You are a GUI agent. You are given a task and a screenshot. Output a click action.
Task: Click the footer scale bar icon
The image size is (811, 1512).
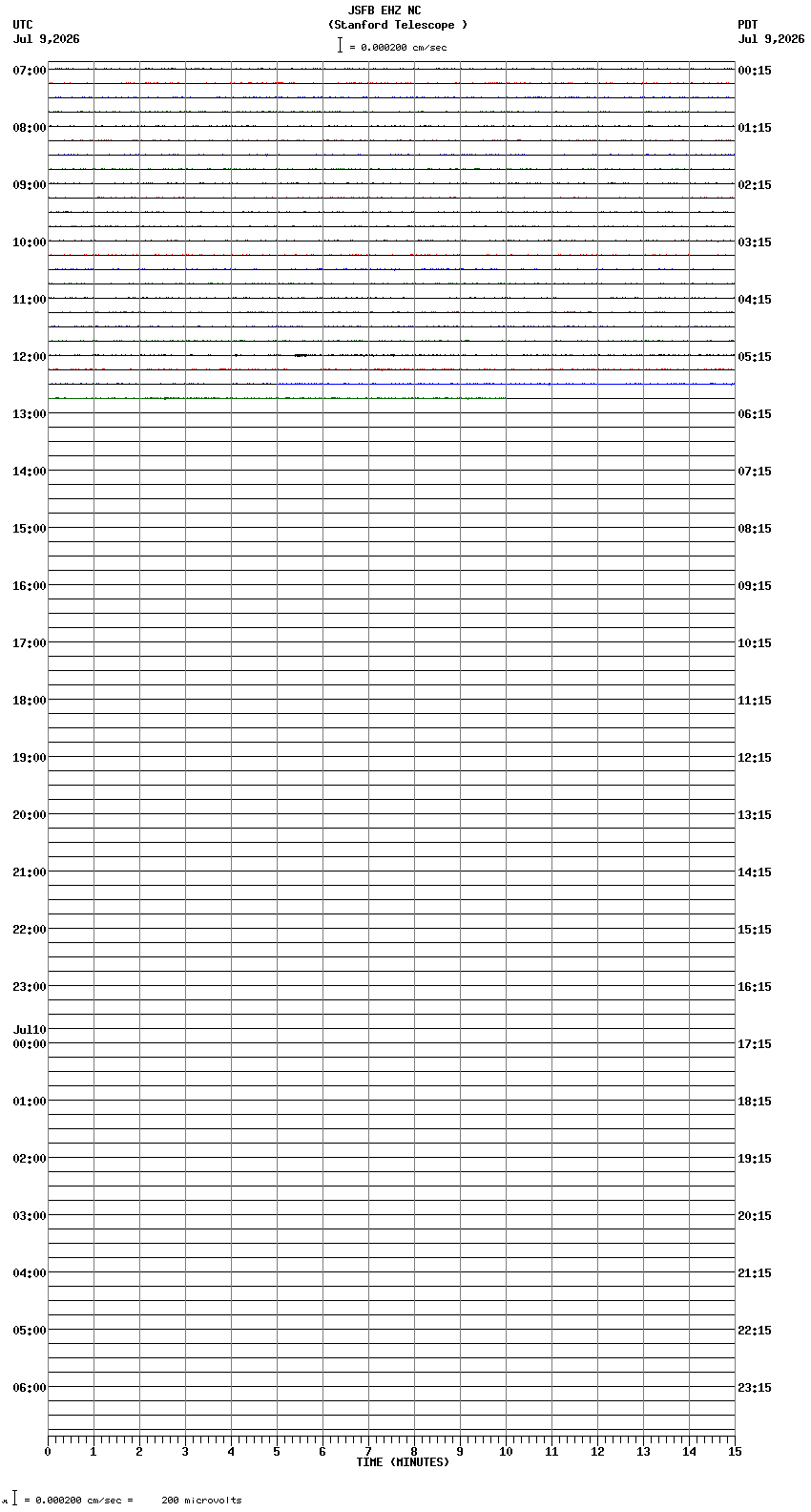tap(14, 1498)
